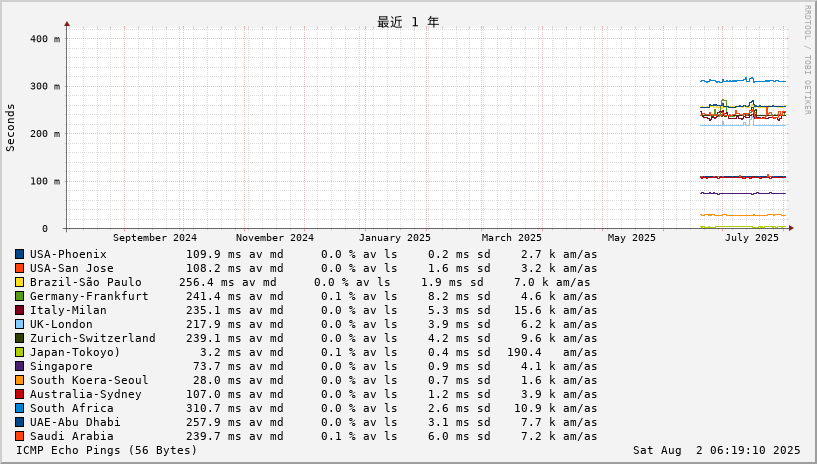Click the Italy-Milan dark red legend swatch
Image resolution: width=817 pixels, height=464 pixels.
point(19,310)
